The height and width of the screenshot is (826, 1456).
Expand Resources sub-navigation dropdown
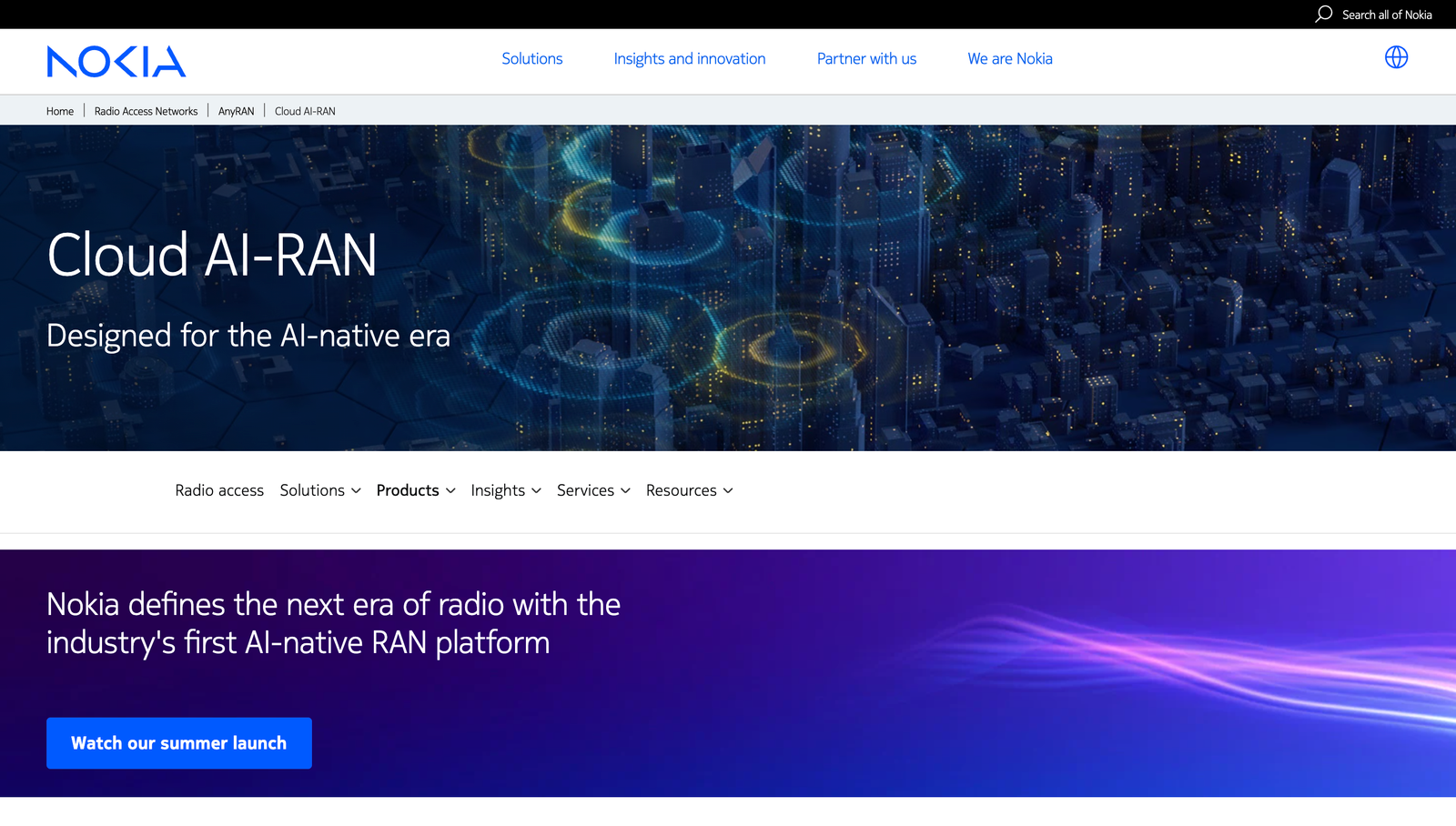tap(690, 490)
